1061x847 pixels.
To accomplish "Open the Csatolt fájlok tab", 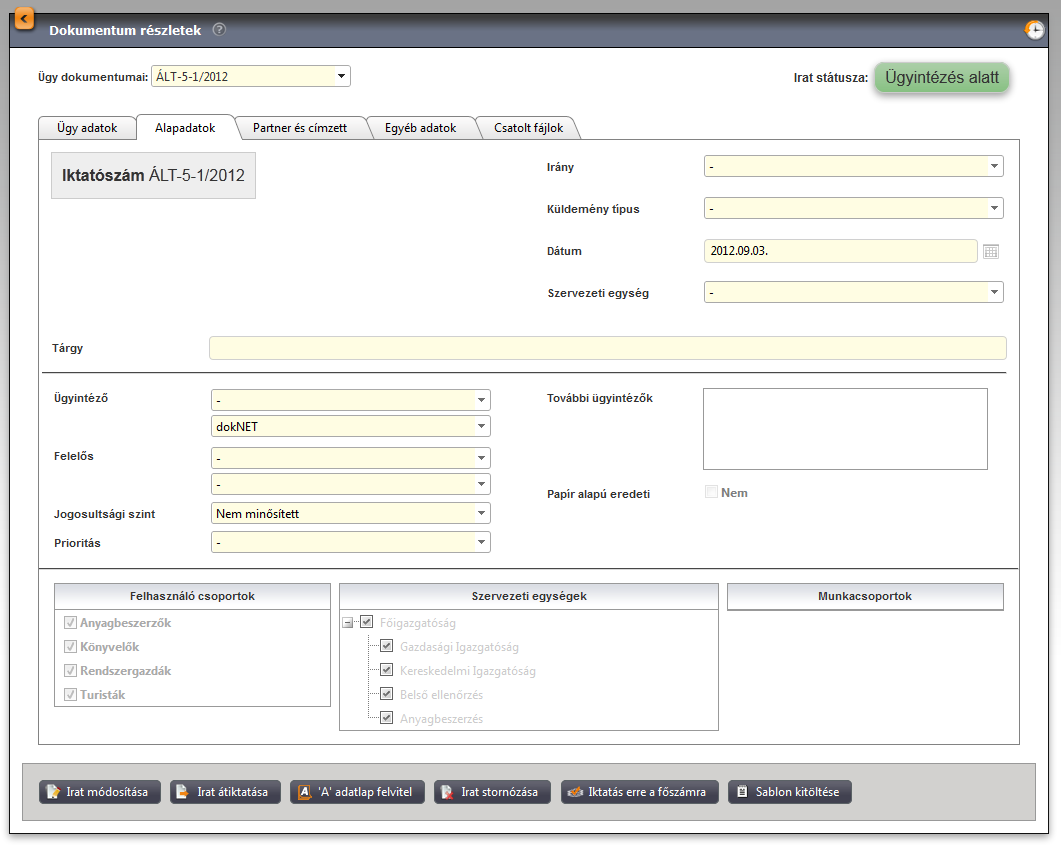I will click(x=528, y=128).
